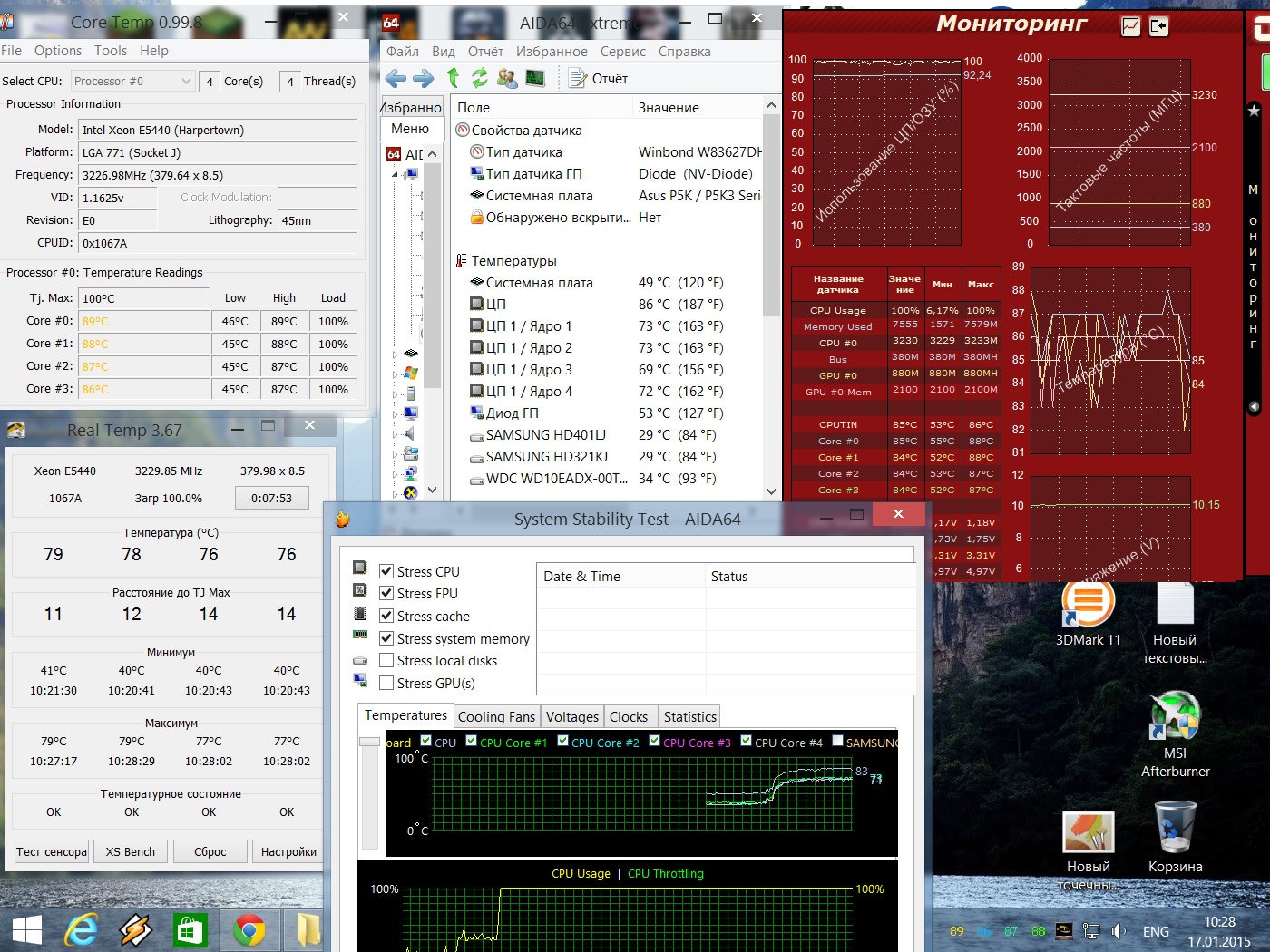Open Tools menu in Core Temp
Screen dimensions: 1270x952
[111, 51]
